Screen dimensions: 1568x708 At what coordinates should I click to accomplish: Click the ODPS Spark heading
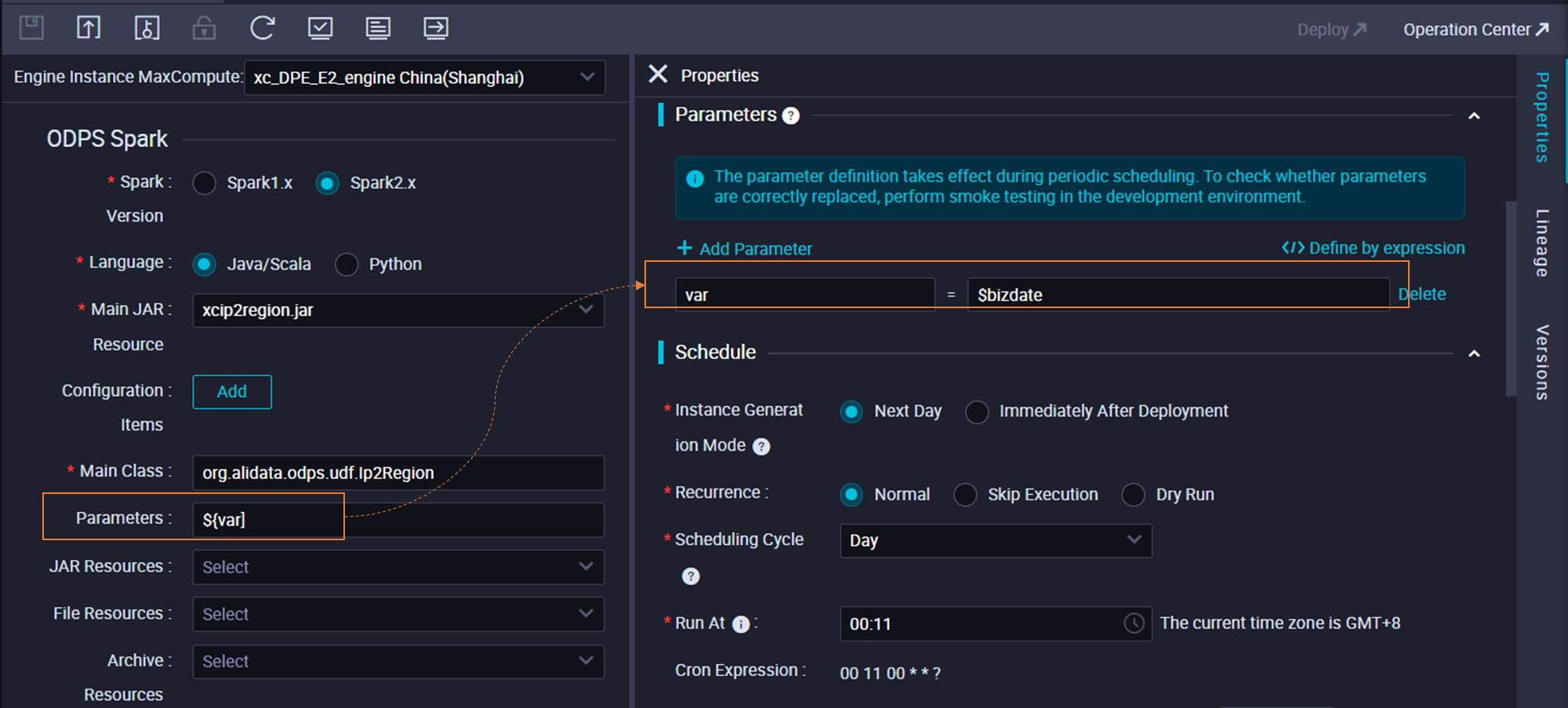click(x=107, y=139)
